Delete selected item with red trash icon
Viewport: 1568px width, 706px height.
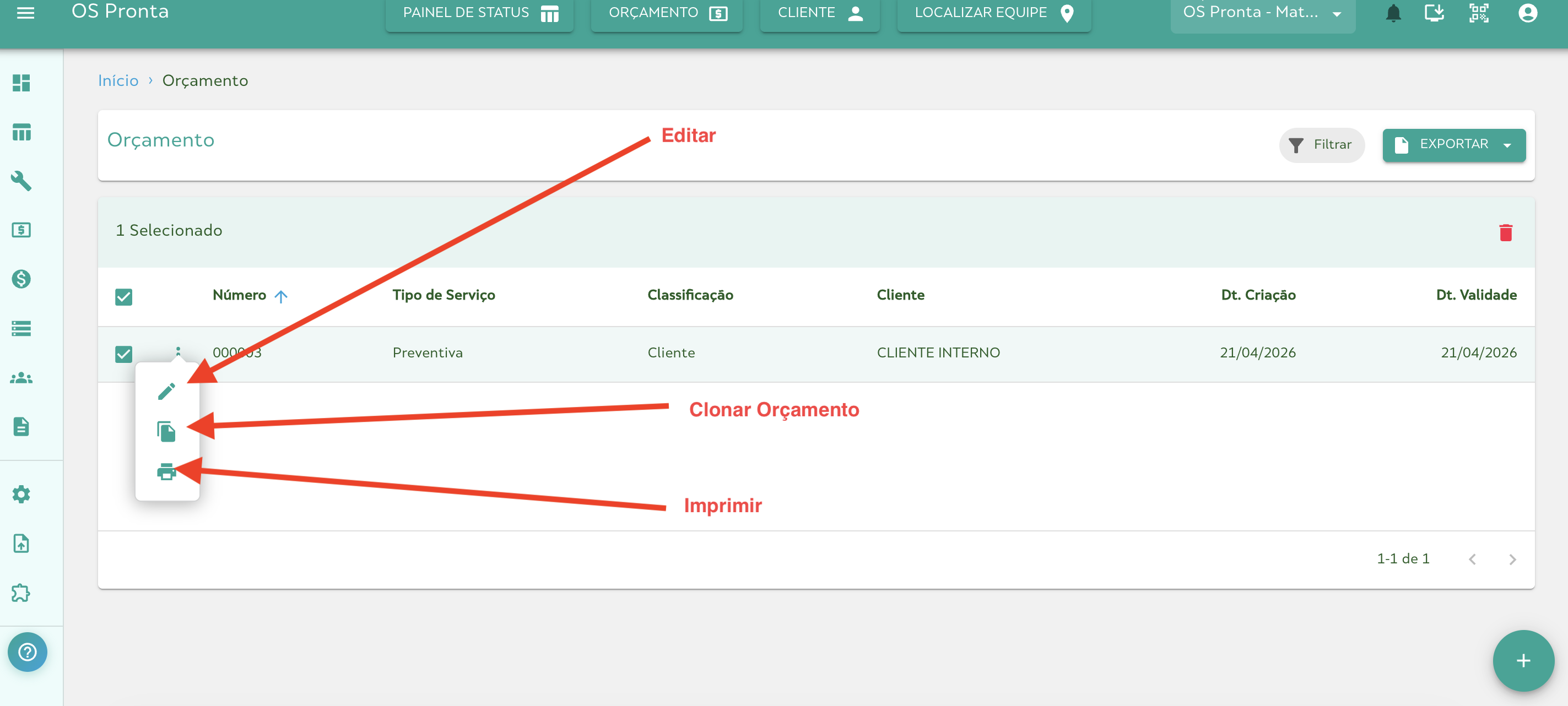click(x=1505, y=232)
